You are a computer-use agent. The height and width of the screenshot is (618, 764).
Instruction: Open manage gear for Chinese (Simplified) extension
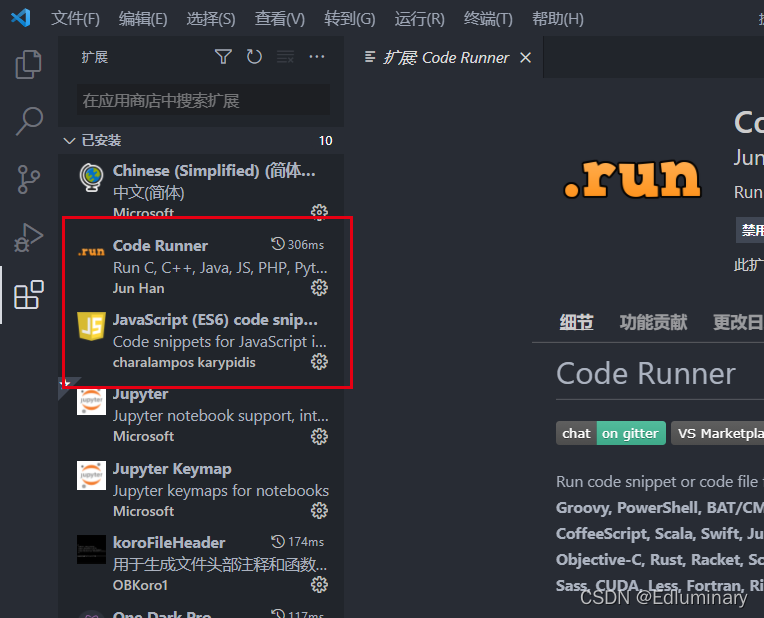319,212
